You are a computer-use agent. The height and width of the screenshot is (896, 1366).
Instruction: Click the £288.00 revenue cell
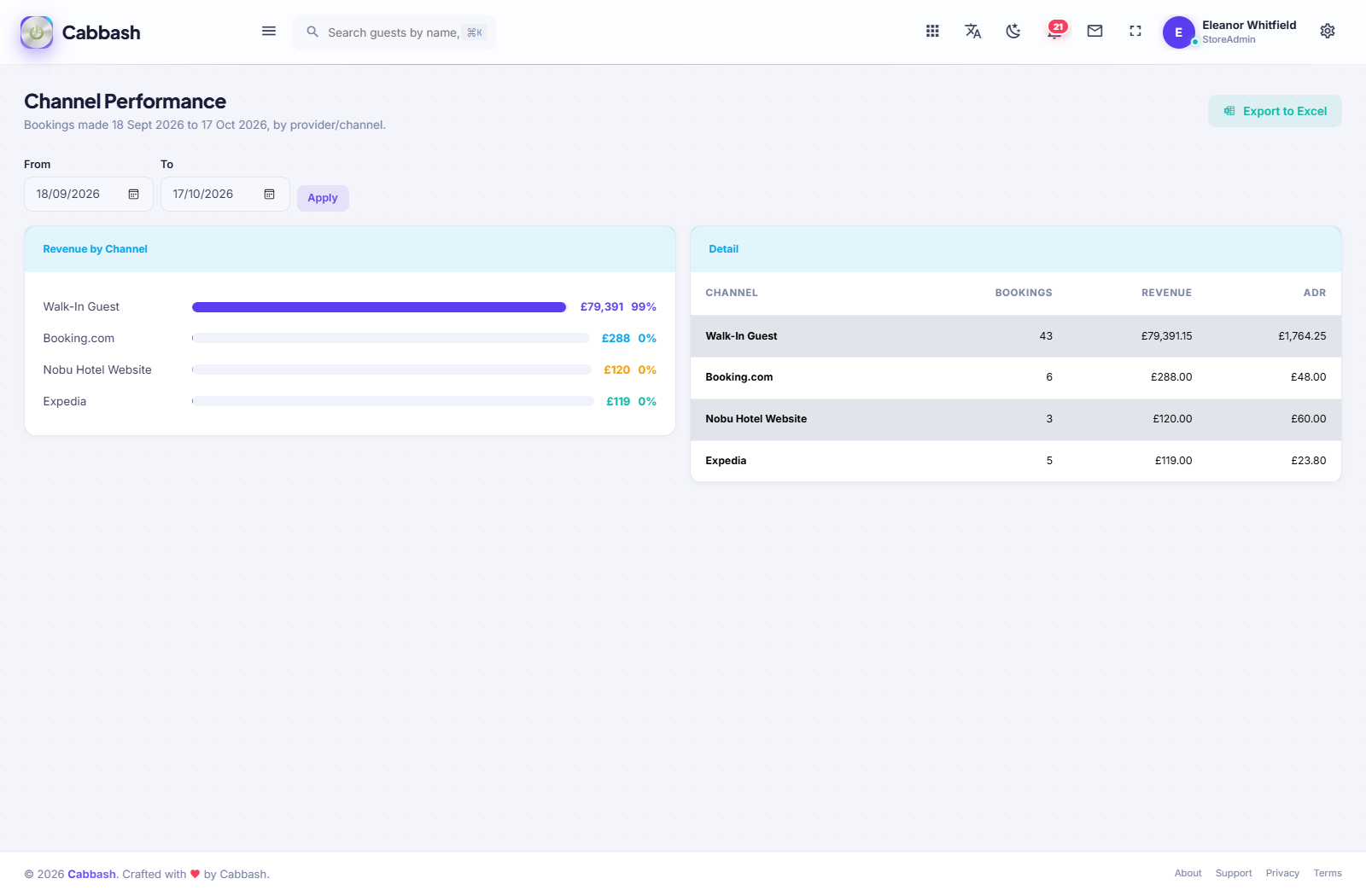1171,377
